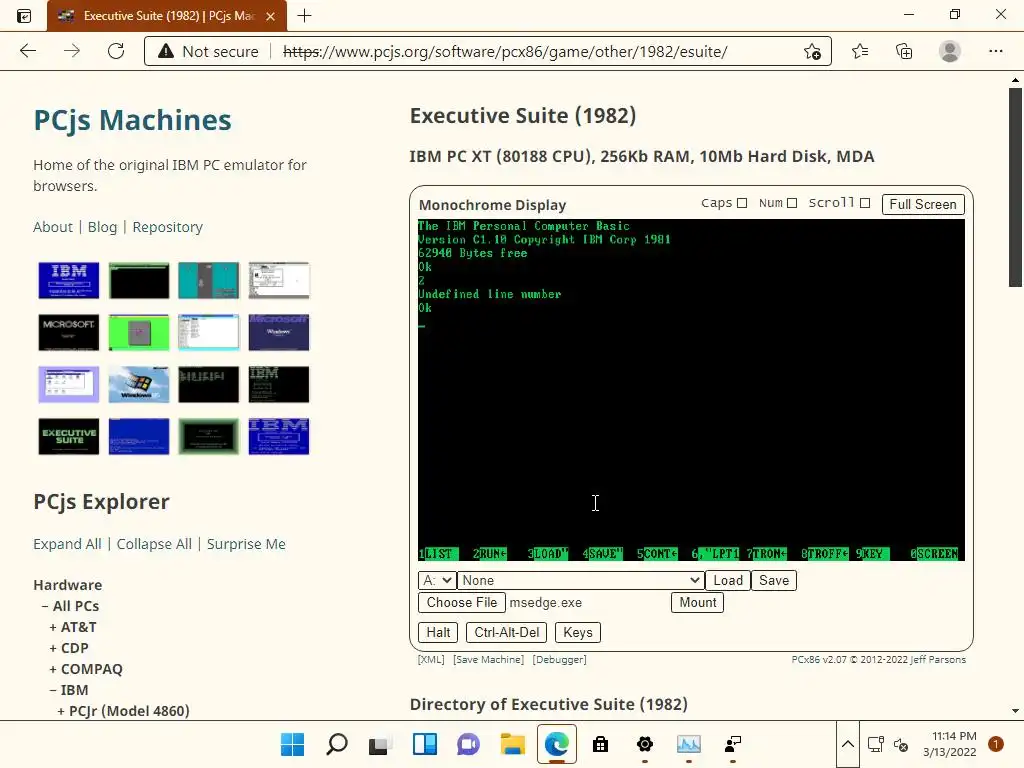Viewport: 1024px width, 768px height.
Task: Open the [Debugger] link
Action: (x=560, y=660)
